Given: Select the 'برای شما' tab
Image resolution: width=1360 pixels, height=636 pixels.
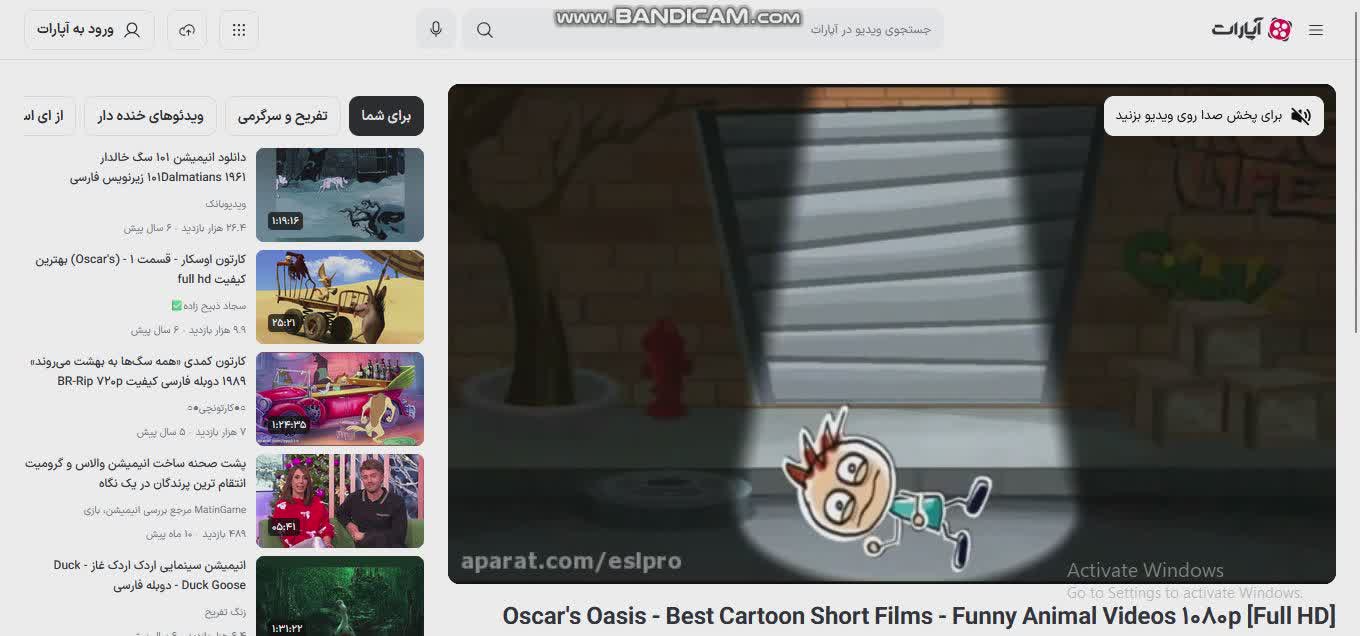Looking at the screenshot, I should click(x=386, y=116).
